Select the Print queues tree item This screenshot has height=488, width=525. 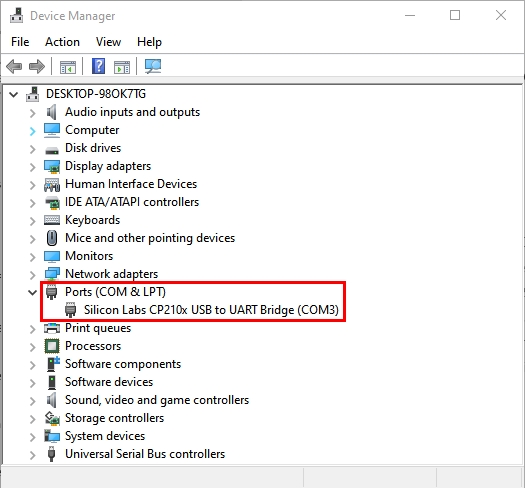tap(98, 328)
